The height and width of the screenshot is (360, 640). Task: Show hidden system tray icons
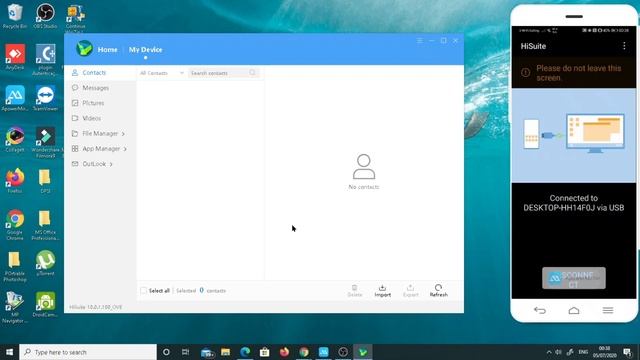549,352
